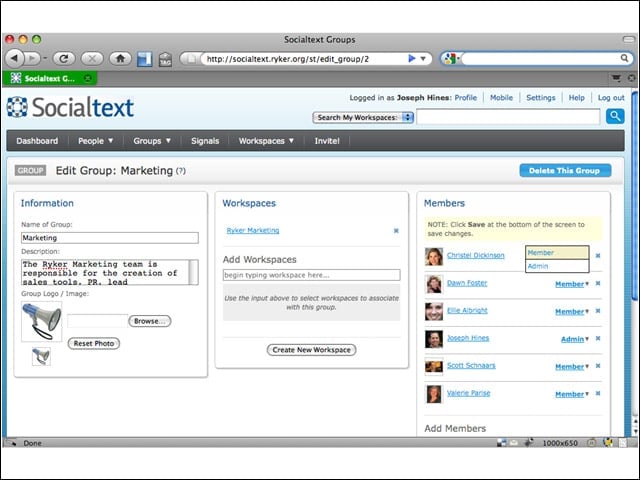Click Christel Dickinson's avatar photo
640x480 pixels.
coord(433,257)
